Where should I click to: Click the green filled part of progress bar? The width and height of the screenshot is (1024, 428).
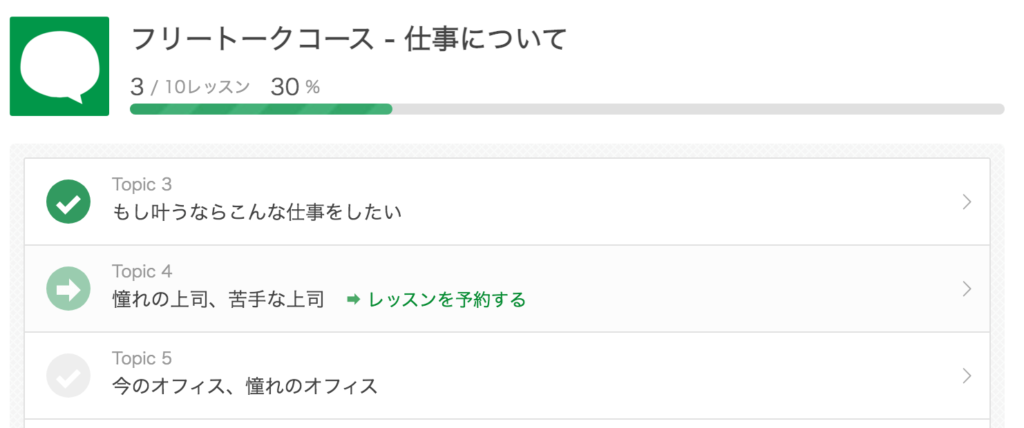coord(261,109)
